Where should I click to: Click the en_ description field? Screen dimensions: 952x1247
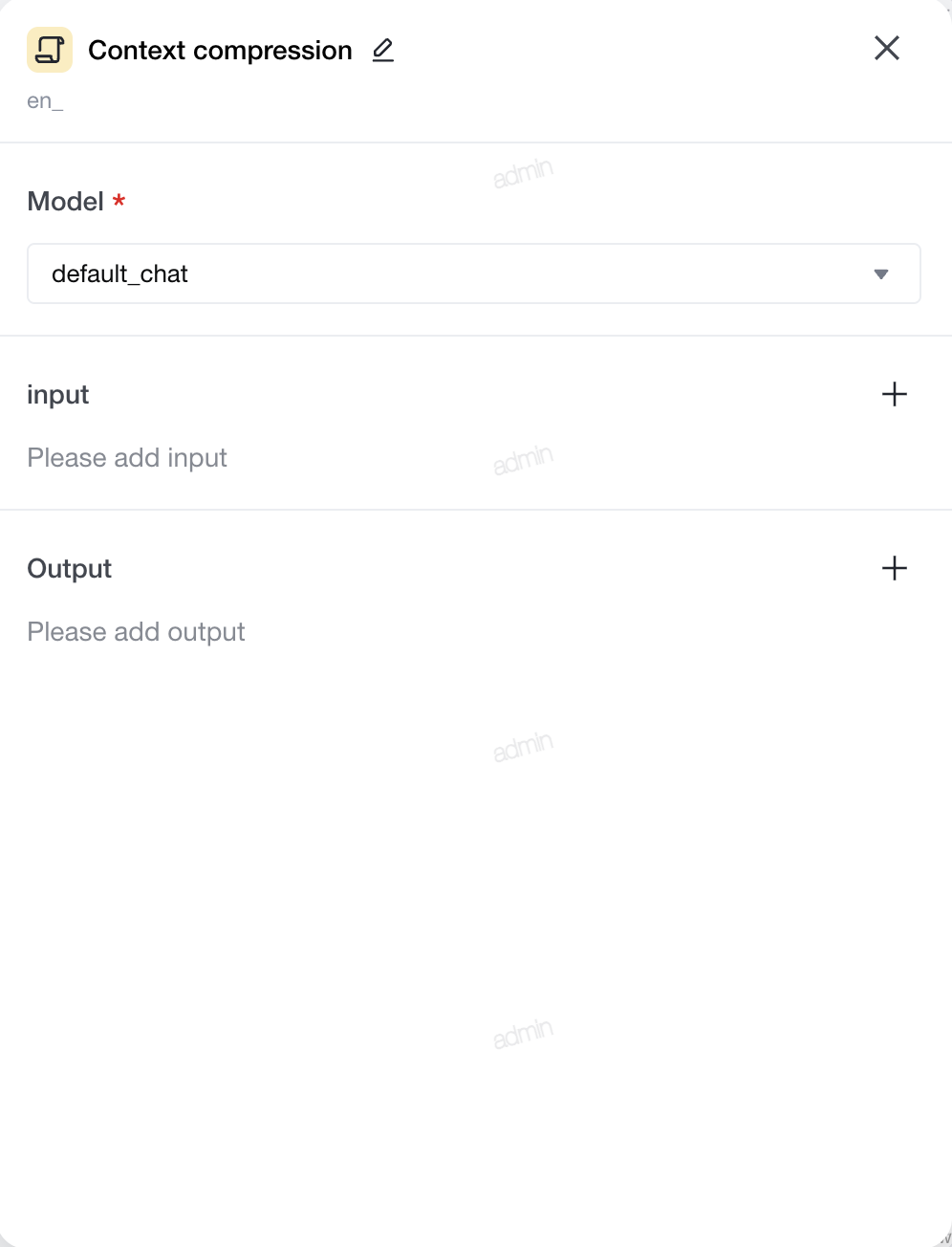[45, 101]
